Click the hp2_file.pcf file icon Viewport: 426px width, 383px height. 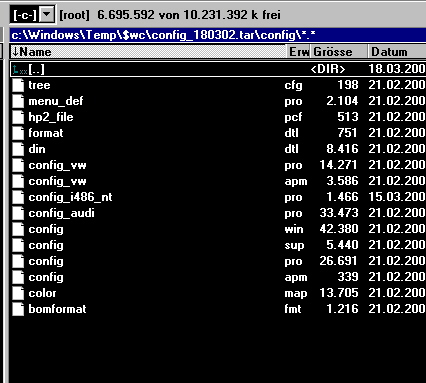(18, 117)
